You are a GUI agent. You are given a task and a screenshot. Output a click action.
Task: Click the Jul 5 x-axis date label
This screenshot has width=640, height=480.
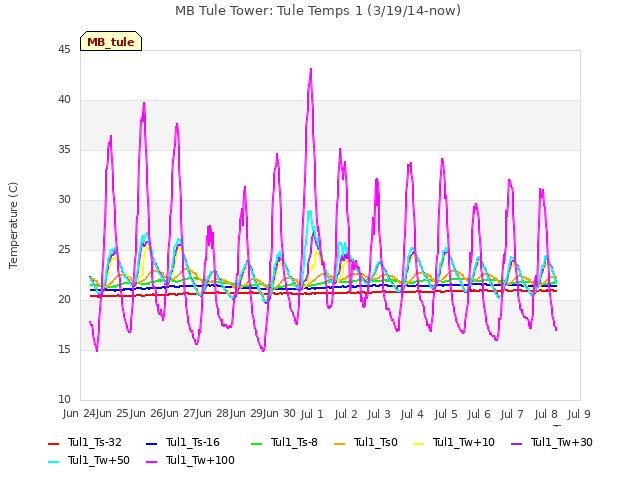446,414
